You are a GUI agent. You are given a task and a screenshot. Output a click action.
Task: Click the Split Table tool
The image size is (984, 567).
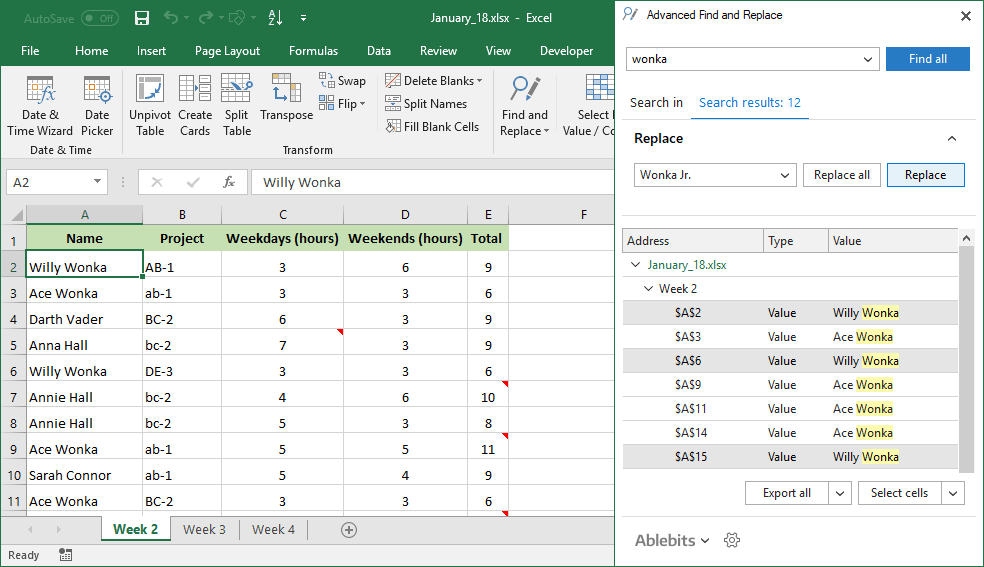pos(237,106)
